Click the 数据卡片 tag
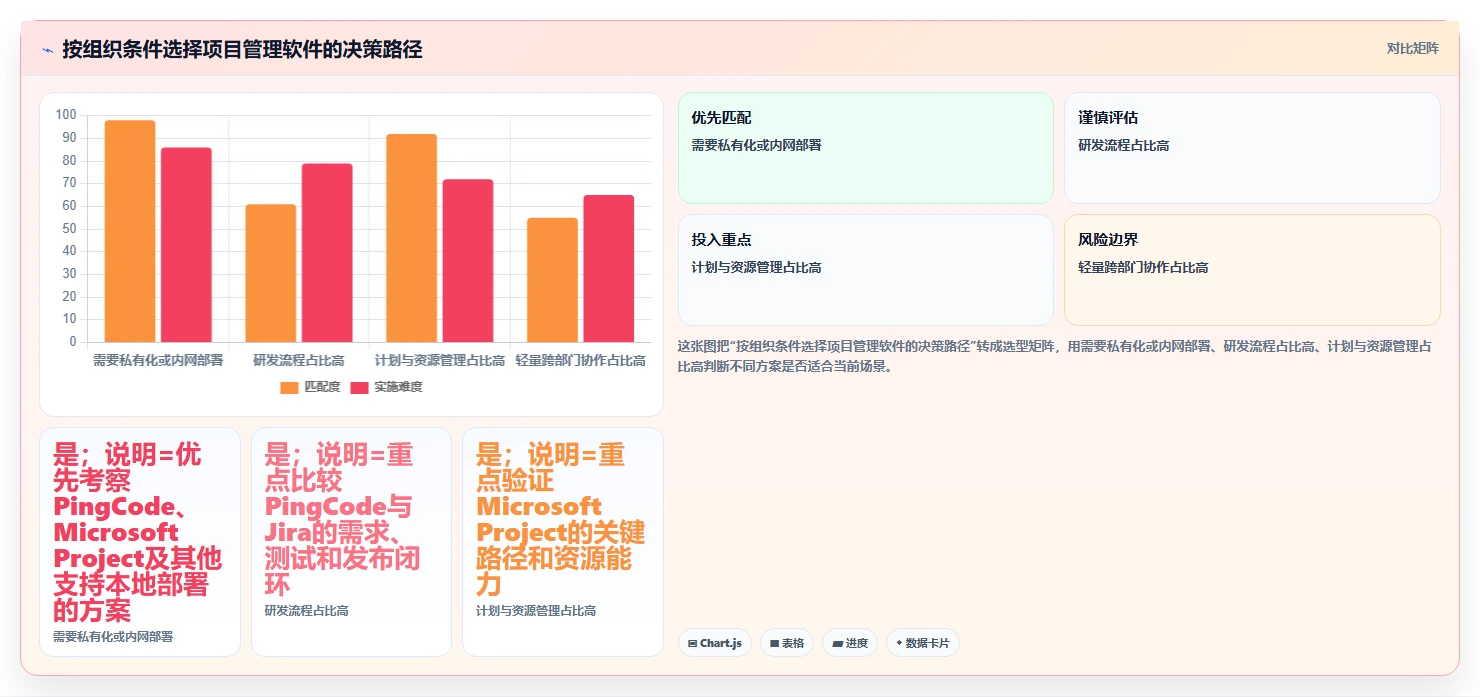 point(922,643)
